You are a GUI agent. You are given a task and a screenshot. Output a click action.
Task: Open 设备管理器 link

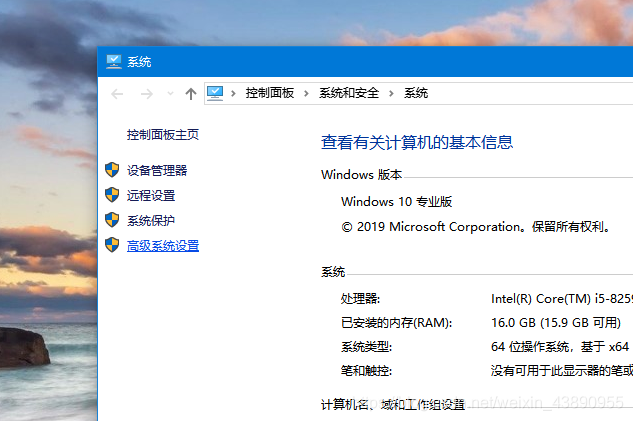click(x=157, y=170)
